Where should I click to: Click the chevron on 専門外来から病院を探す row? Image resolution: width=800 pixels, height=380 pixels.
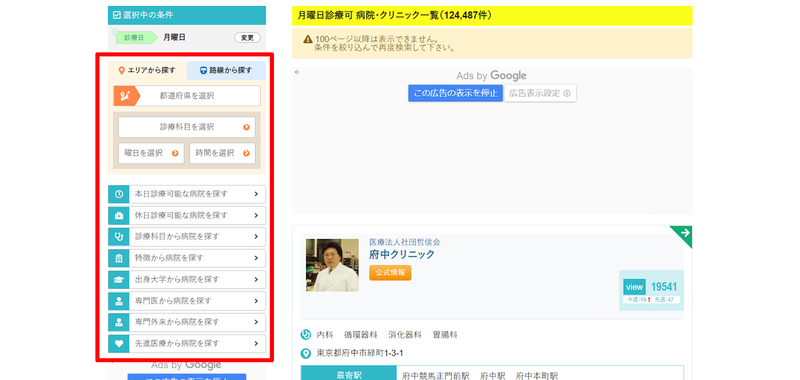point(256,322)
